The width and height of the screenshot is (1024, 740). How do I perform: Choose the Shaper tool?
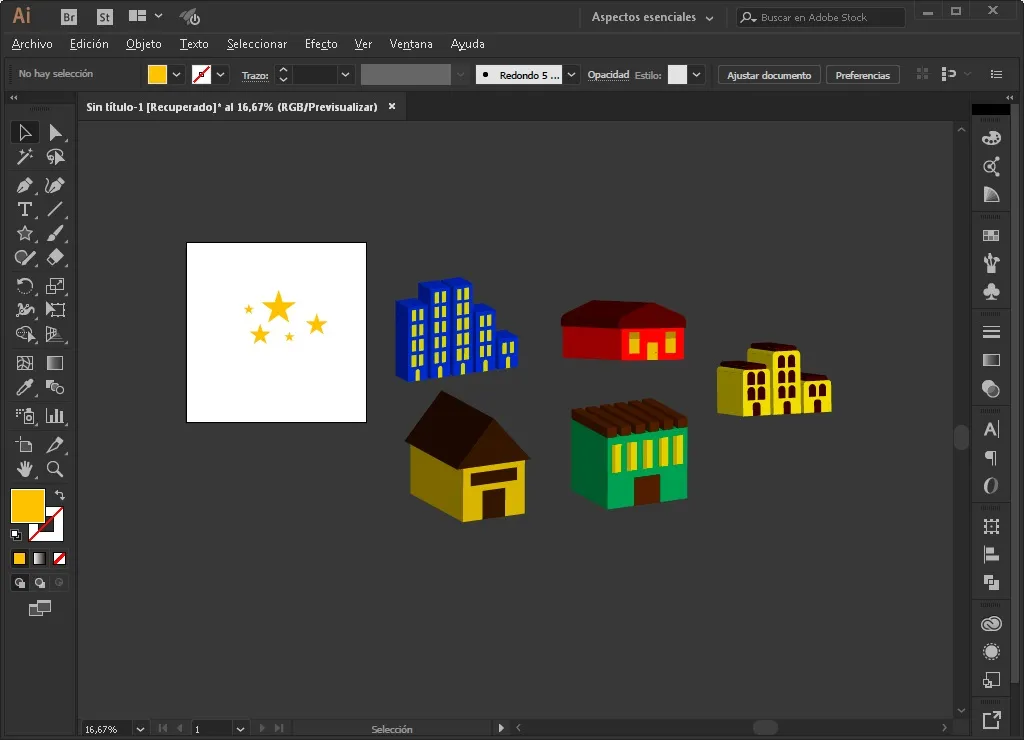[25, 257]
